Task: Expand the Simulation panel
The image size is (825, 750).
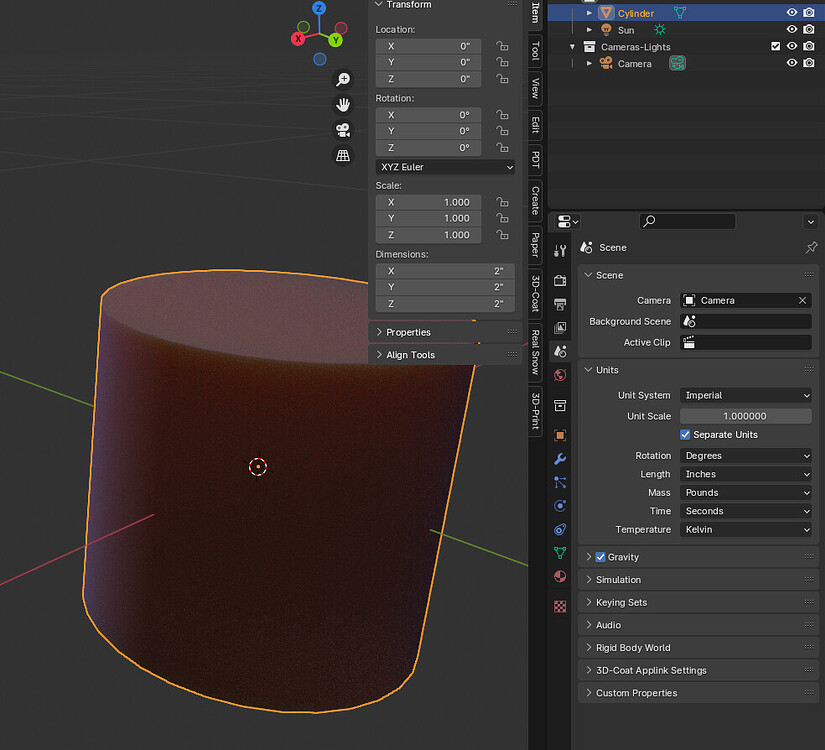Action: coord(698,579)
